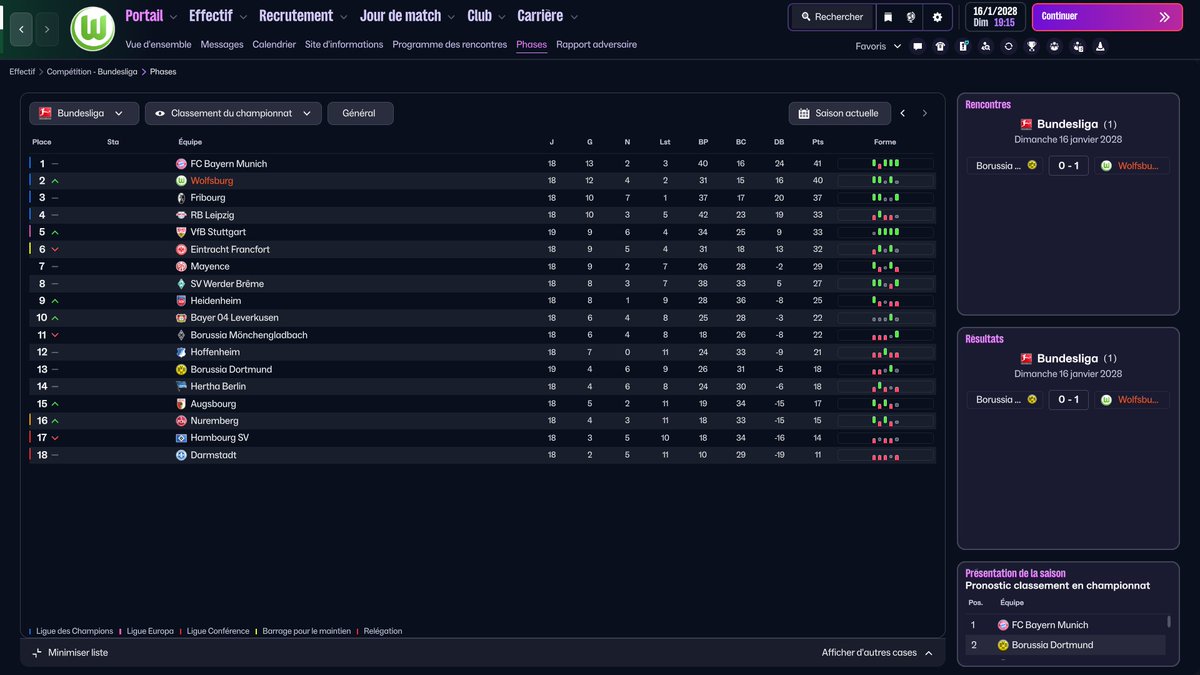Click Compétition - Bundesliga breadcrumb link

92,72
